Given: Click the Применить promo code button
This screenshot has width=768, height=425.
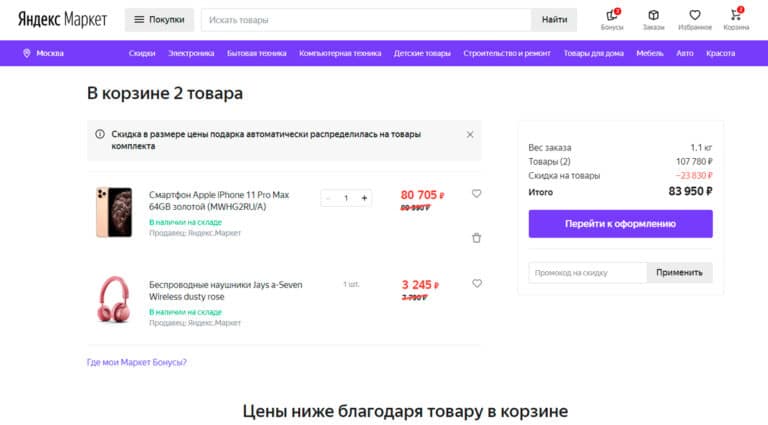Looking at the screenshot, I should [x=679, y=273].
